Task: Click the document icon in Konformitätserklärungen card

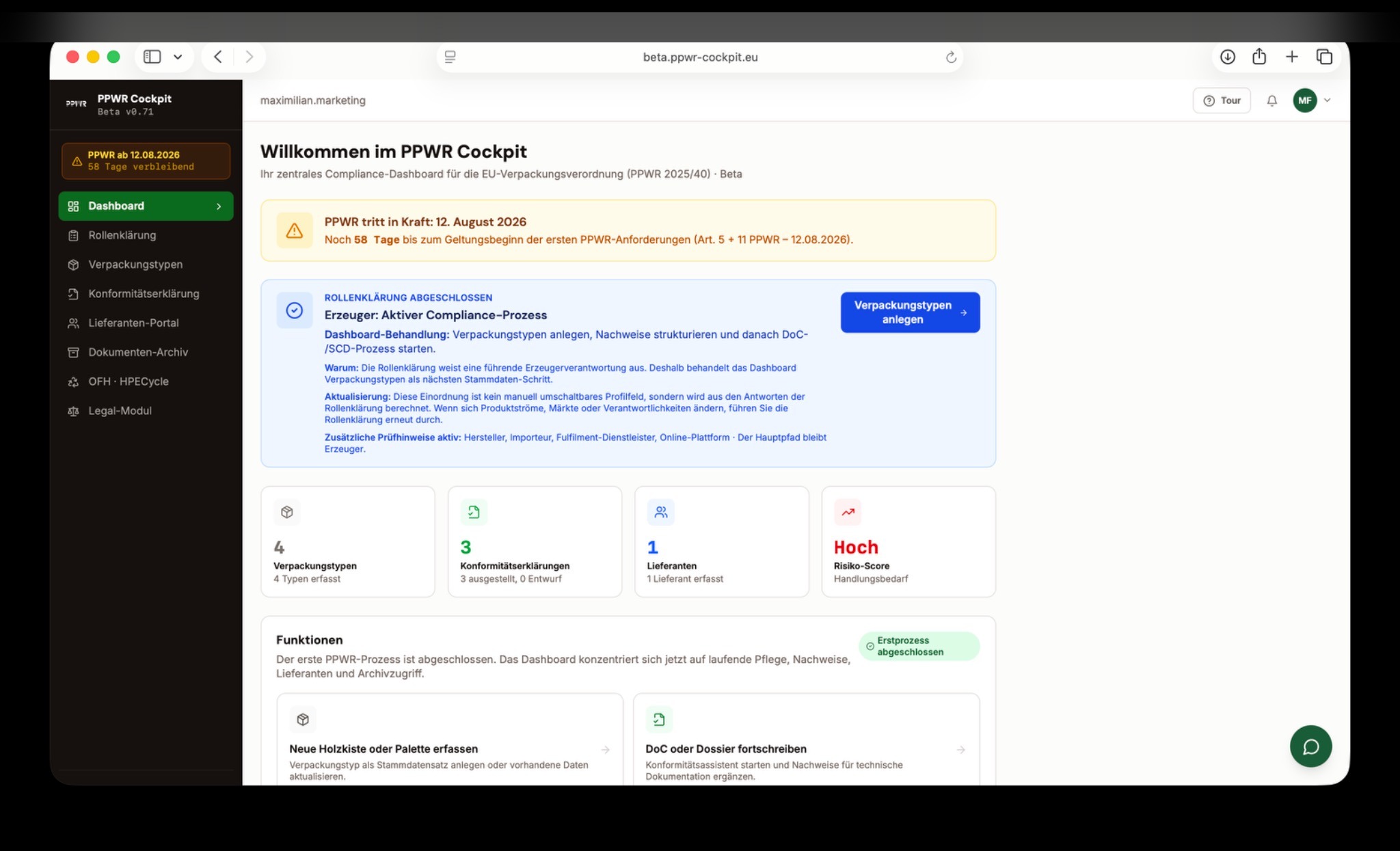Action: coord(474,512)
